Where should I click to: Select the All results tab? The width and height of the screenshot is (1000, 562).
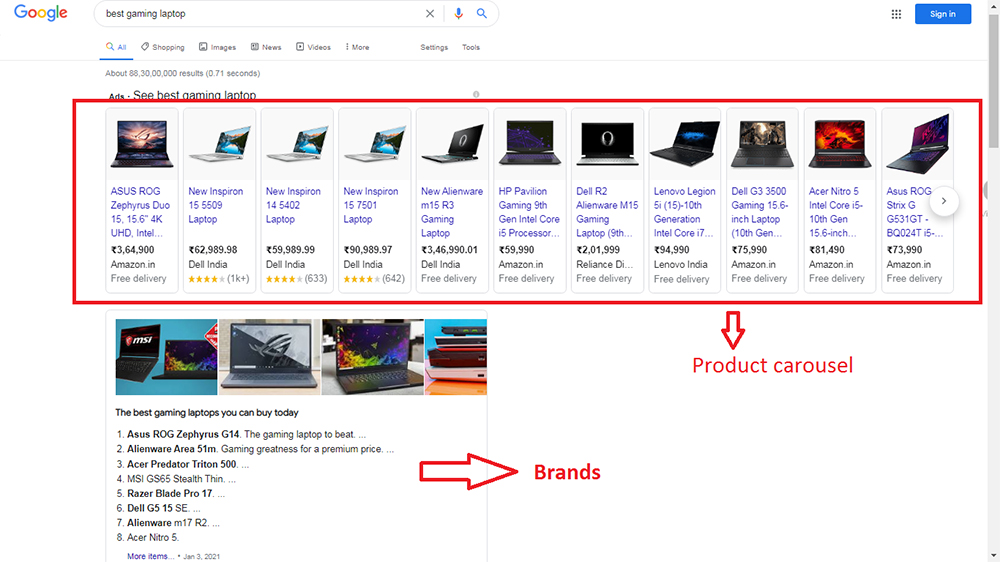click(116, 47)
